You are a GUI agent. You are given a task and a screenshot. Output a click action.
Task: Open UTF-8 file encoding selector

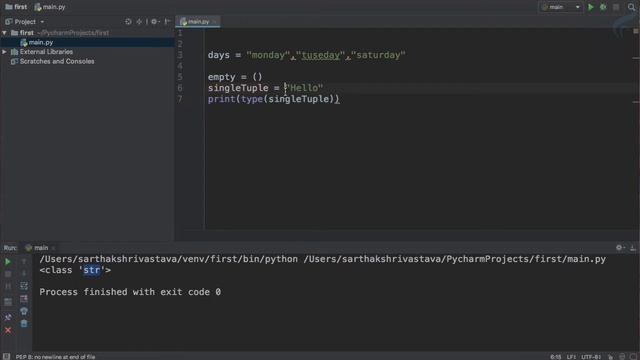591,357
